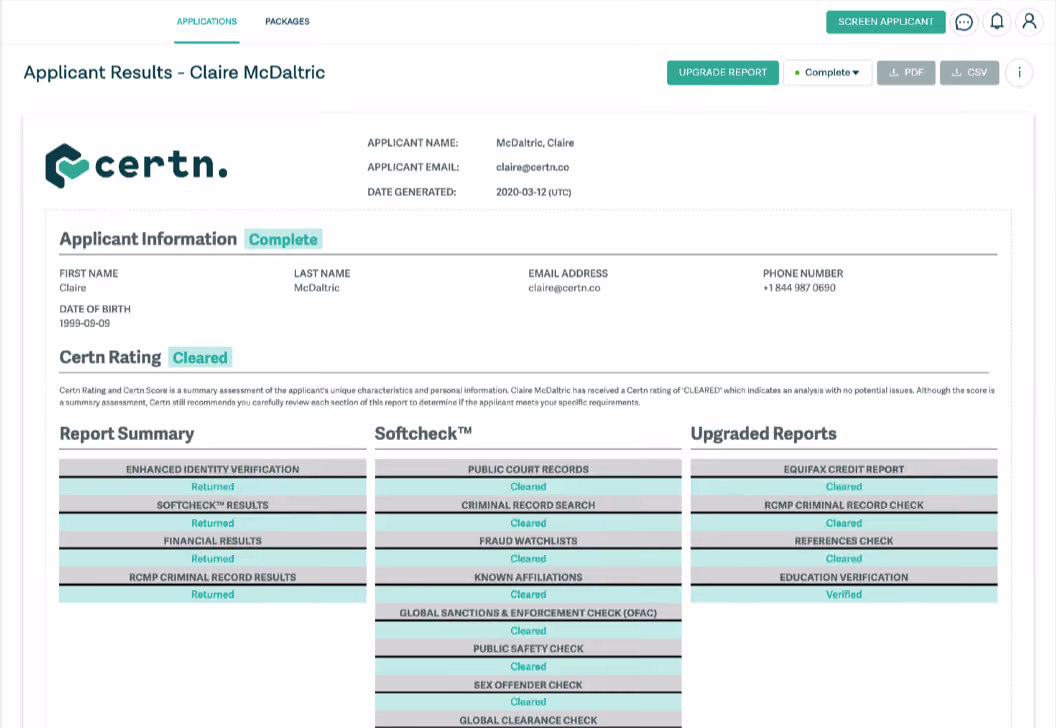This screenshot has height=728, width=1056.
Task: Click Returned under Financial Results
Action: (213, 559)
